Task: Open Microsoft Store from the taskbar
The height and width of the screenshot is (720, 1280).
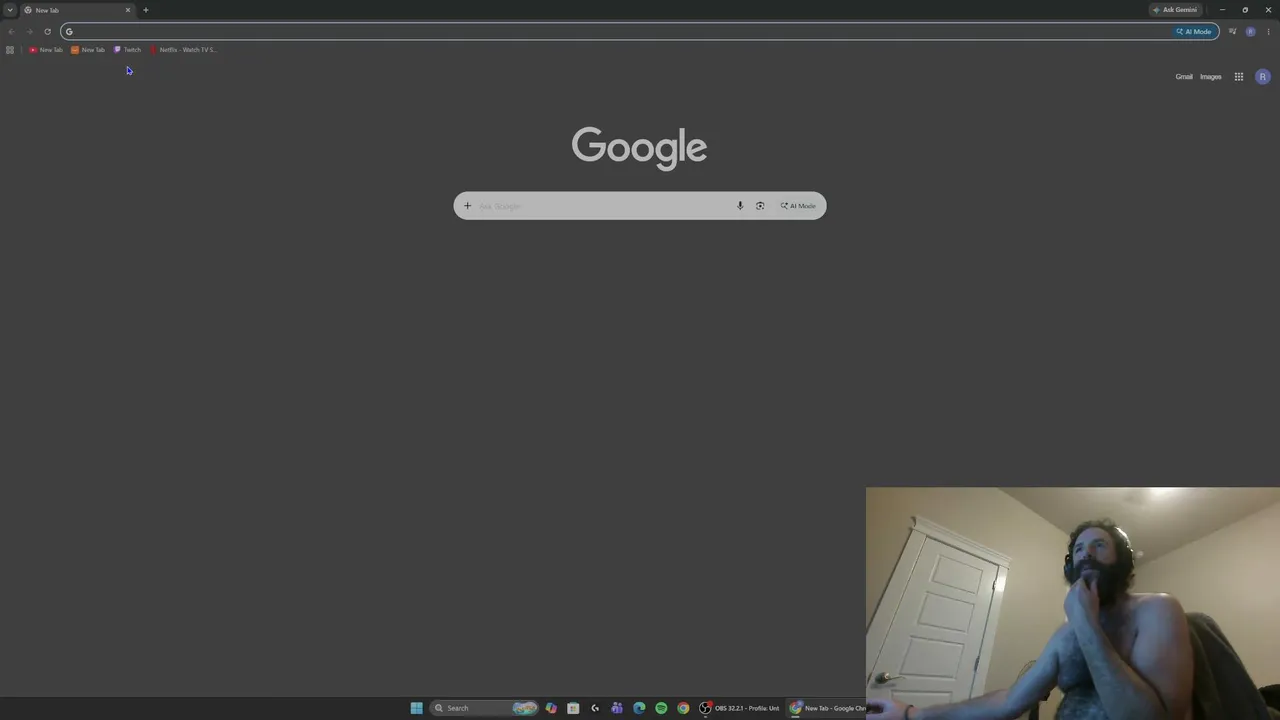Action: coord(573,708)
